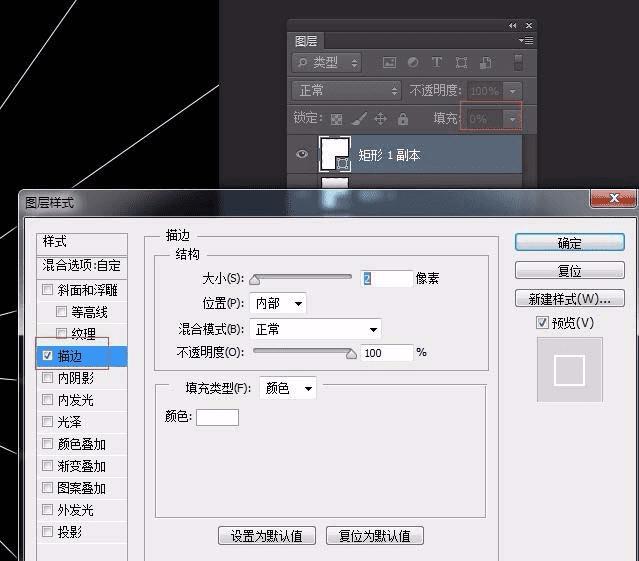Enable 斜面和浮雕 checkbox
639x561 pixels.
tap(47, 290)
